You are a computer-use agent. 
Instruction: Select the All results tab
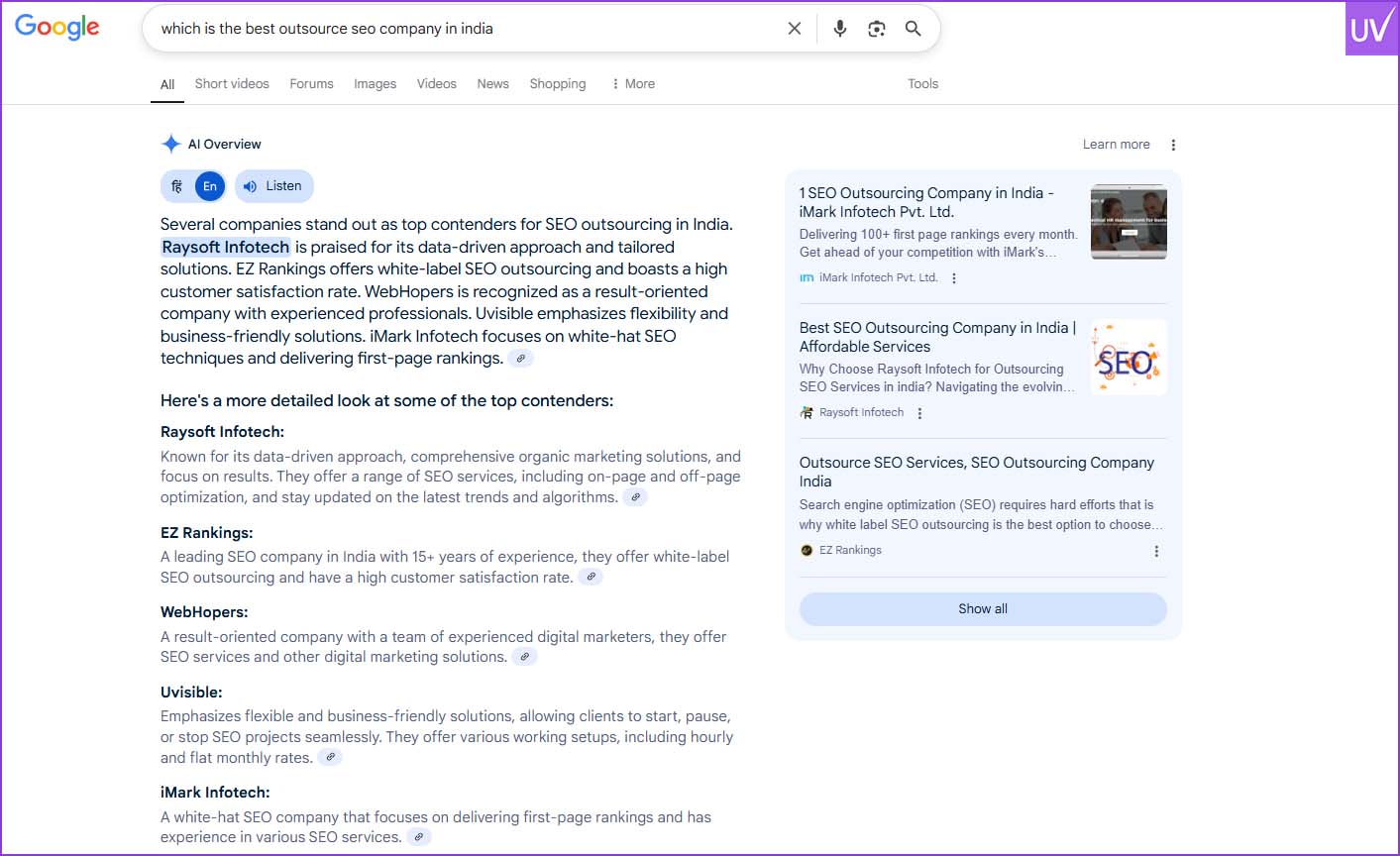pos(167,85)
